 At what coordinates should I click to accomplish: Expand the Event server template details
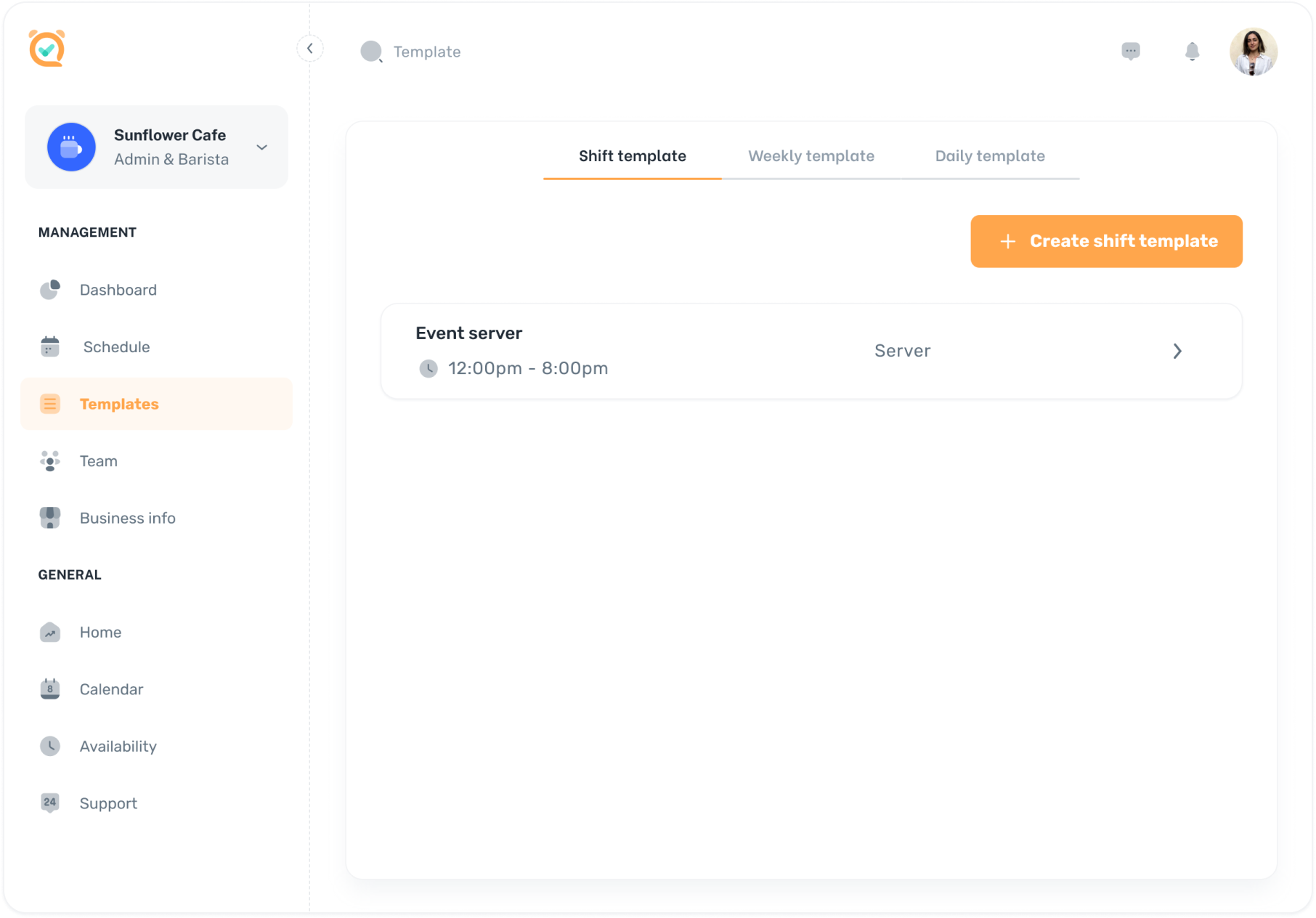[x=1178, y=351]
